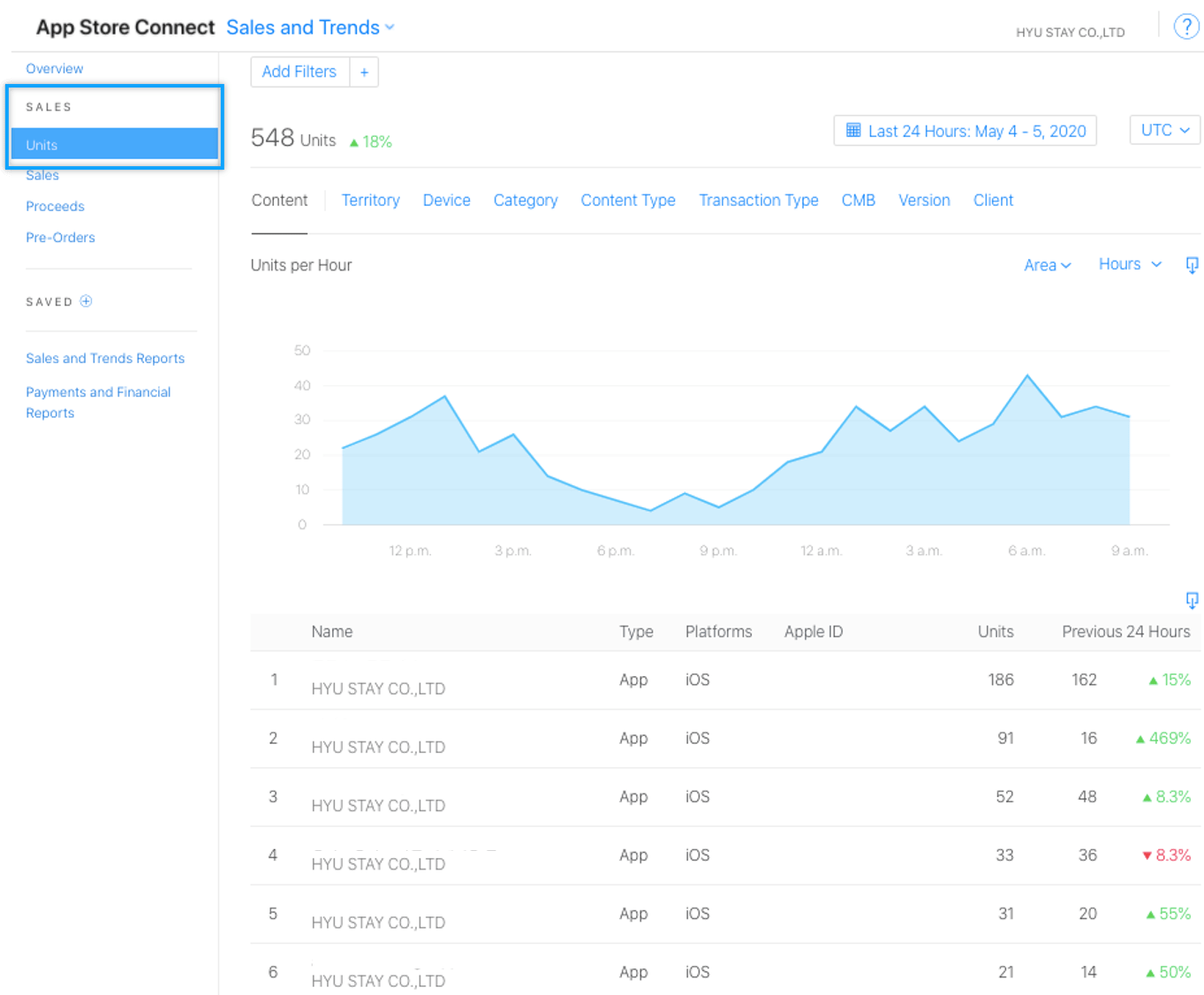Expand the Area chart type dropdown

(1047, 265)
